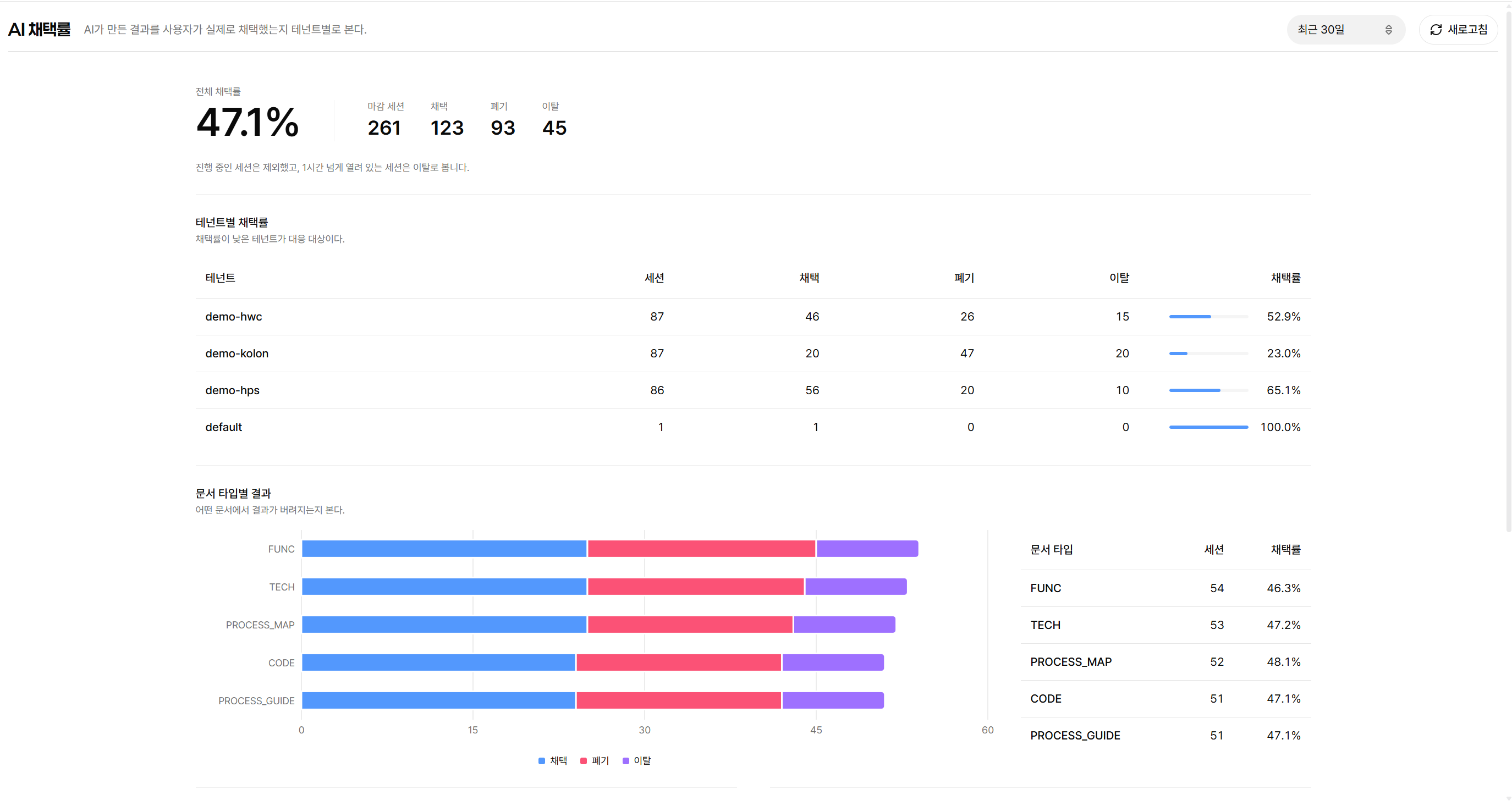Image resolution: width=1512 pixels, height=806 pixels.
Task: Click the 새로고침 refresh button
Action: 1458,29
